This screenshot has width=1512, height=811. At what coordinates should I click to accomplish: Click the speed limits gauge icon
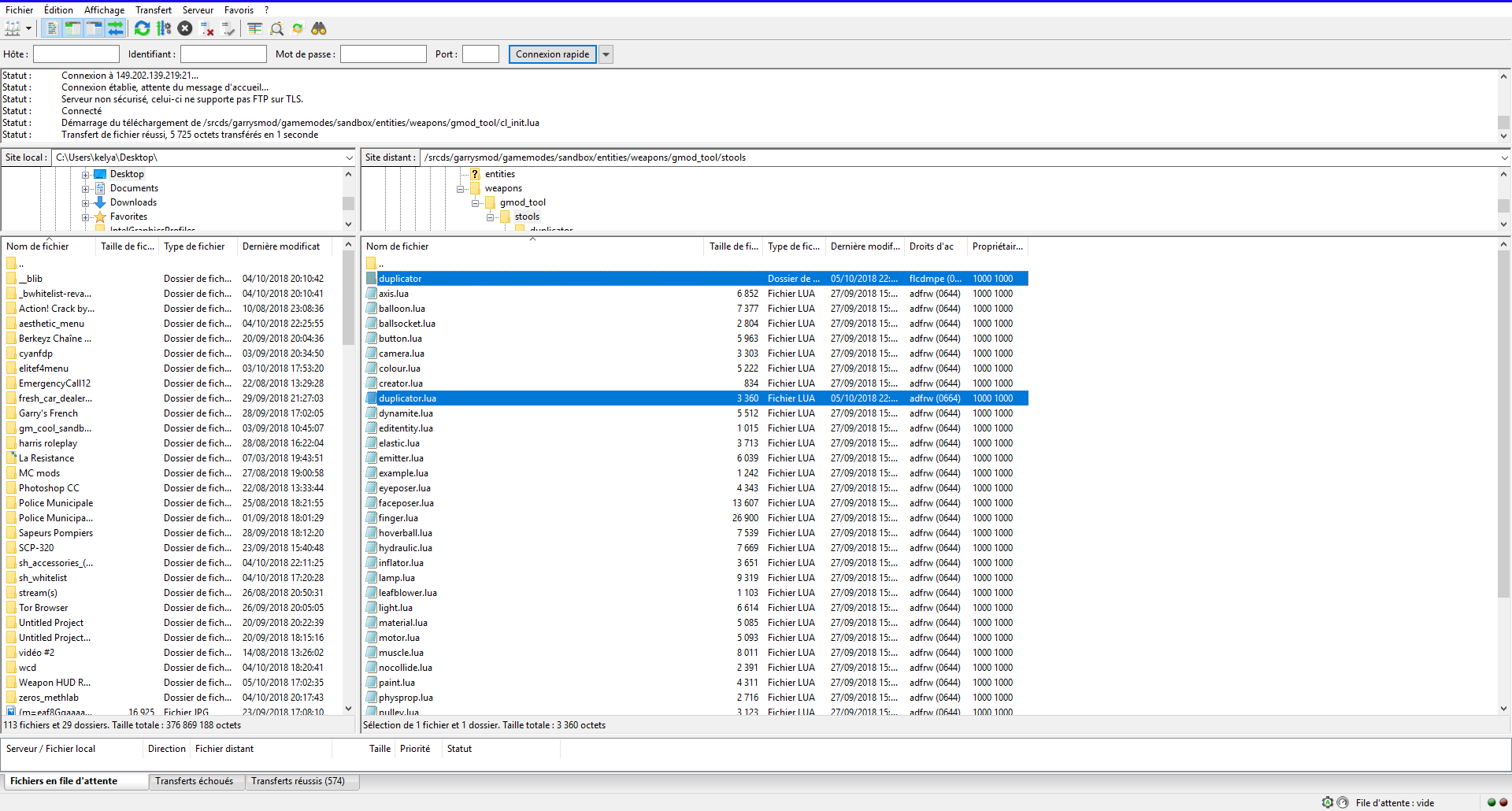tap(1343, 802)
